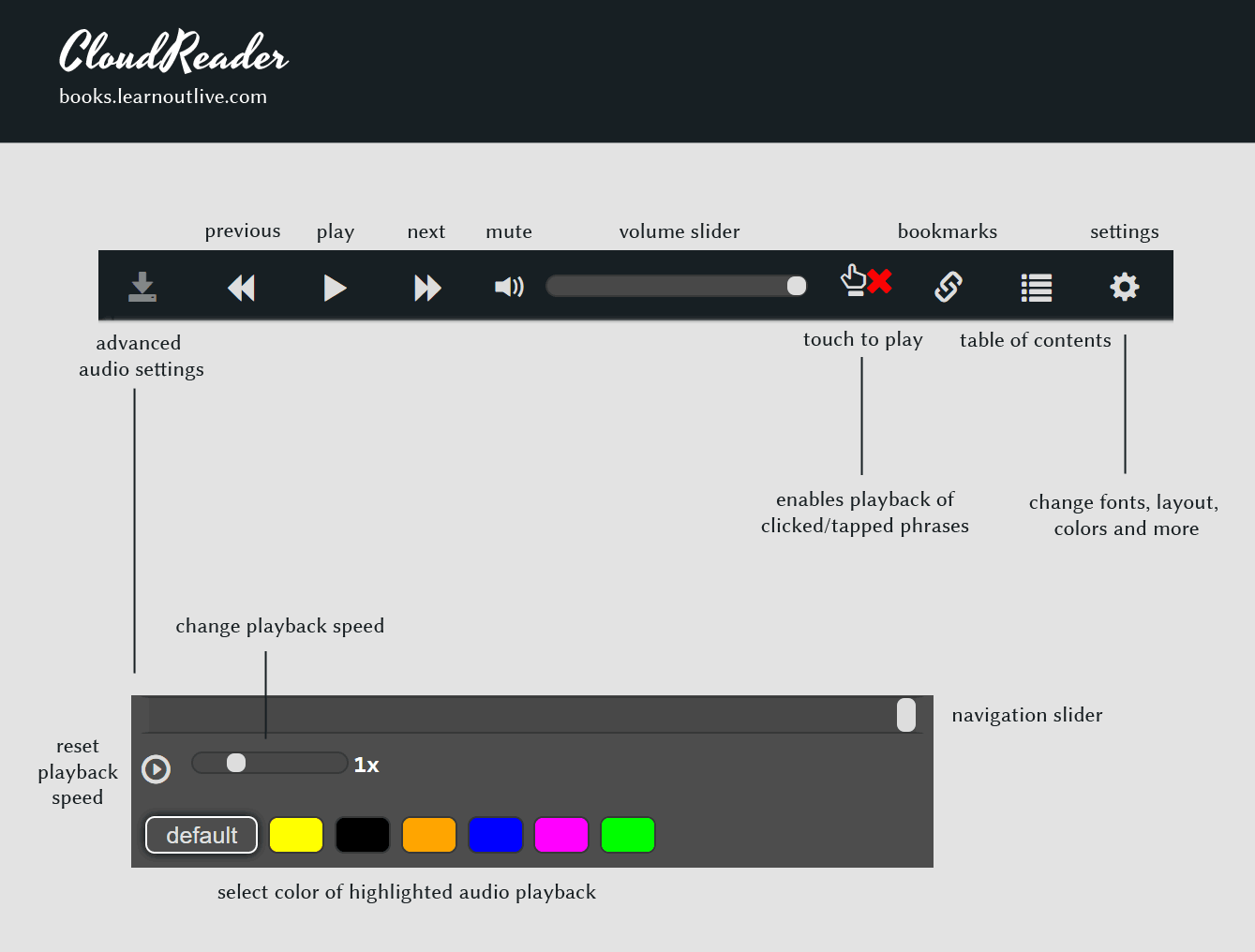Open advanced audio settings download-style icon
Image resolution: width=1255 pixels, height=952 pixels.
click(x=142, y=287)
